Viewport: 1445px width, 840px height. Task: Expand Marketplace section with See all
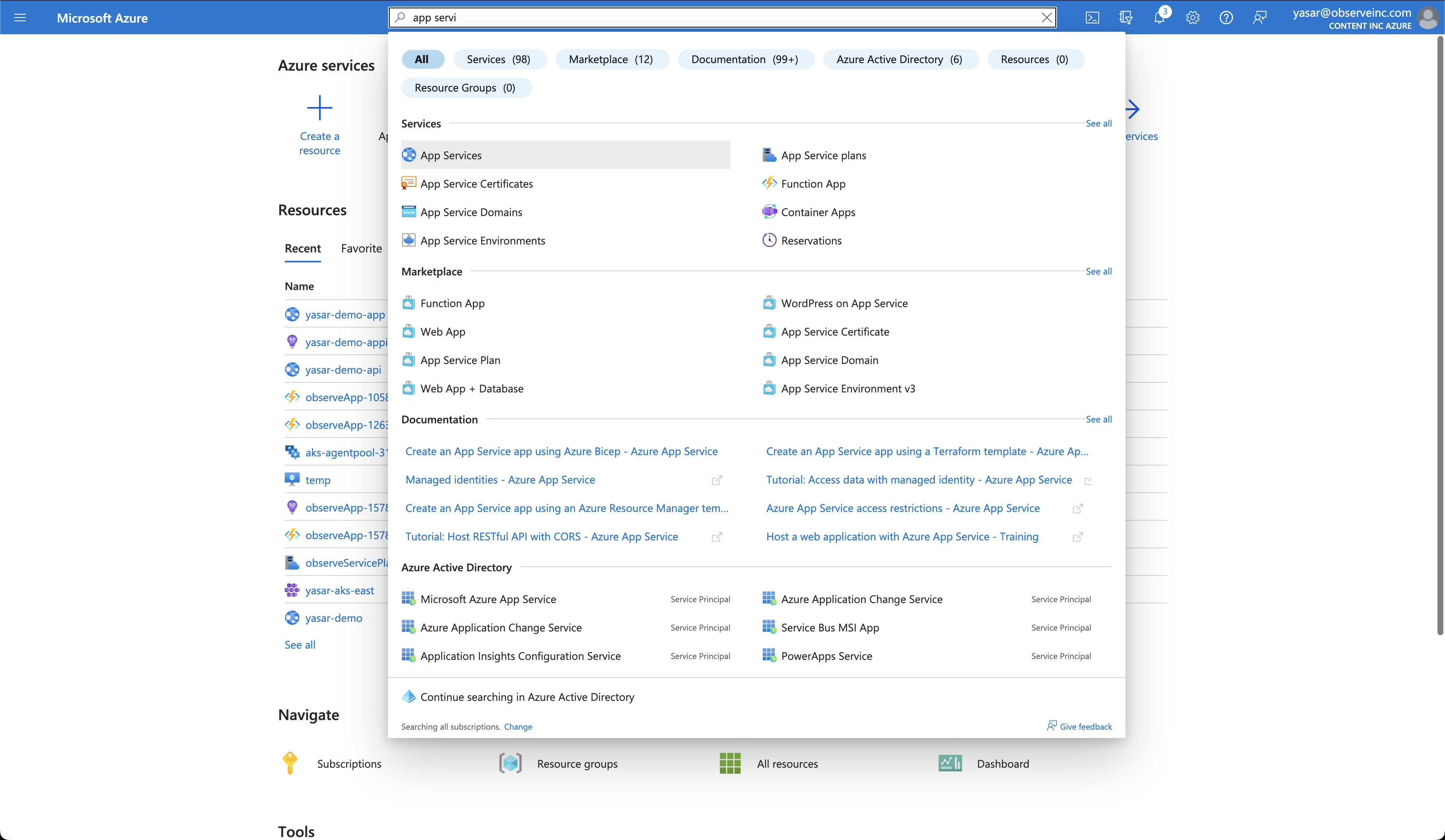1098,271
